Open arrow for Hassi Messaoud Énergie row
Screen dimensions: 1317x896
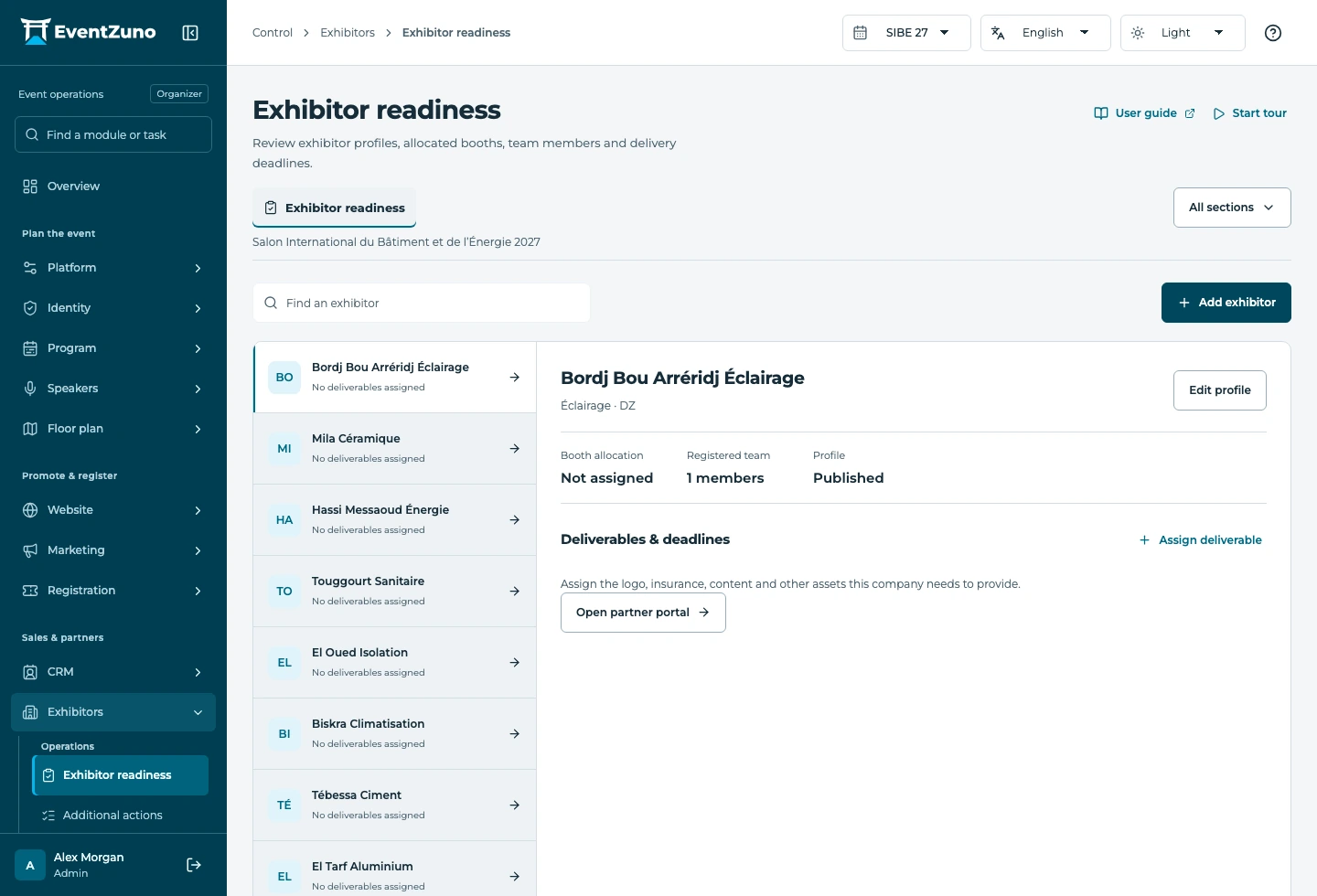(515, 520)
